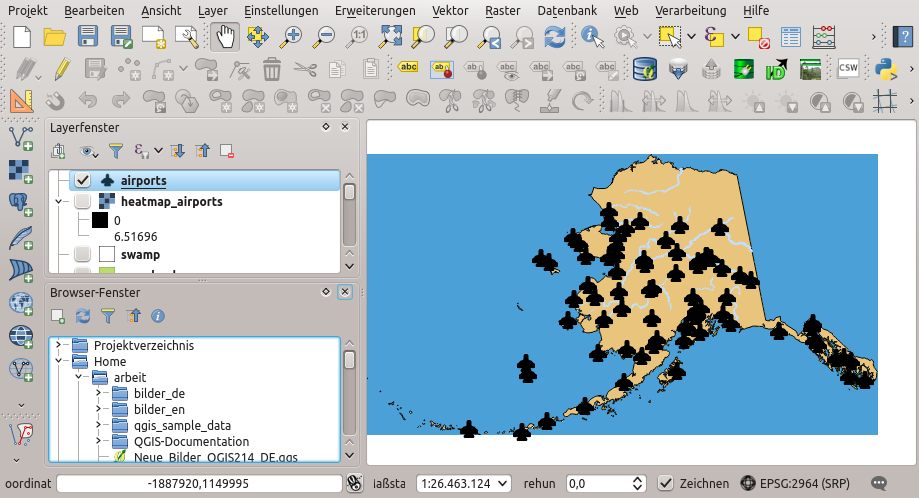Viewport: 919px width, 498px height.
Task: Open the Python console icon
Action: pyautogui.click(x=885, y=69)
